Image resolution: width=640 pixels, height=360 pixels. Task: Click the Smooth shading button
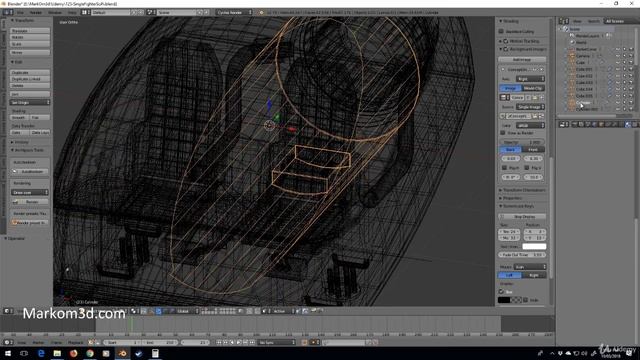point(19,118)
